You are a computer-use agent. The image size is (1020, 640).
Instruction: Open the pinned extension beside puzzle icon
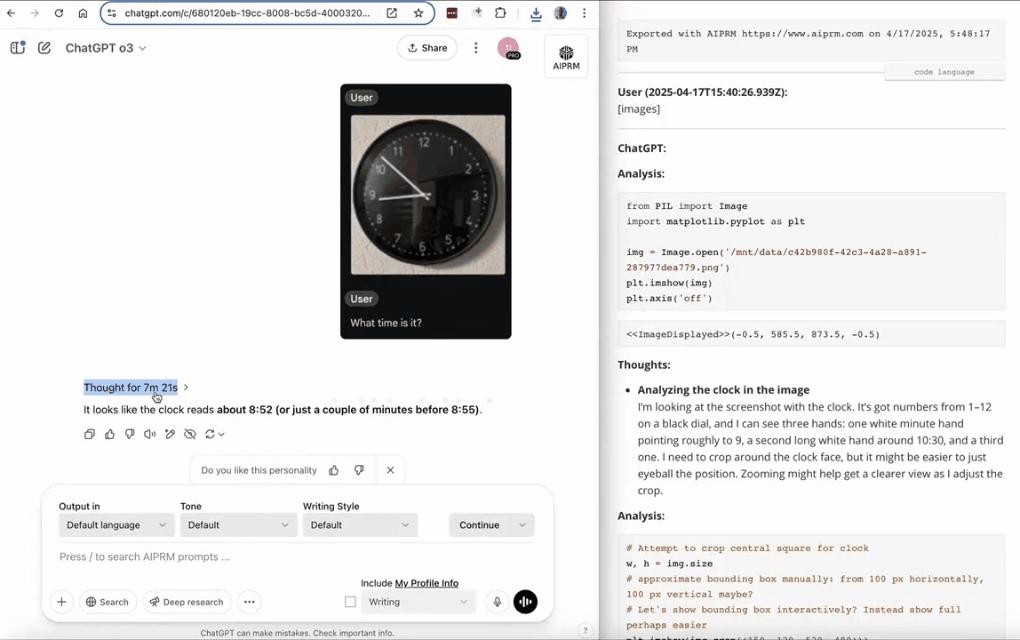(x=477, y=13)
